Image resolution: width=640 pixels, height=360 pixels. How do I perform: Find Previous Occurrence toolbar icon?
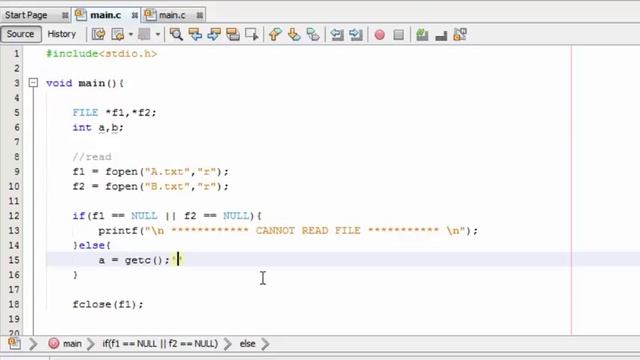click(195, 34)
